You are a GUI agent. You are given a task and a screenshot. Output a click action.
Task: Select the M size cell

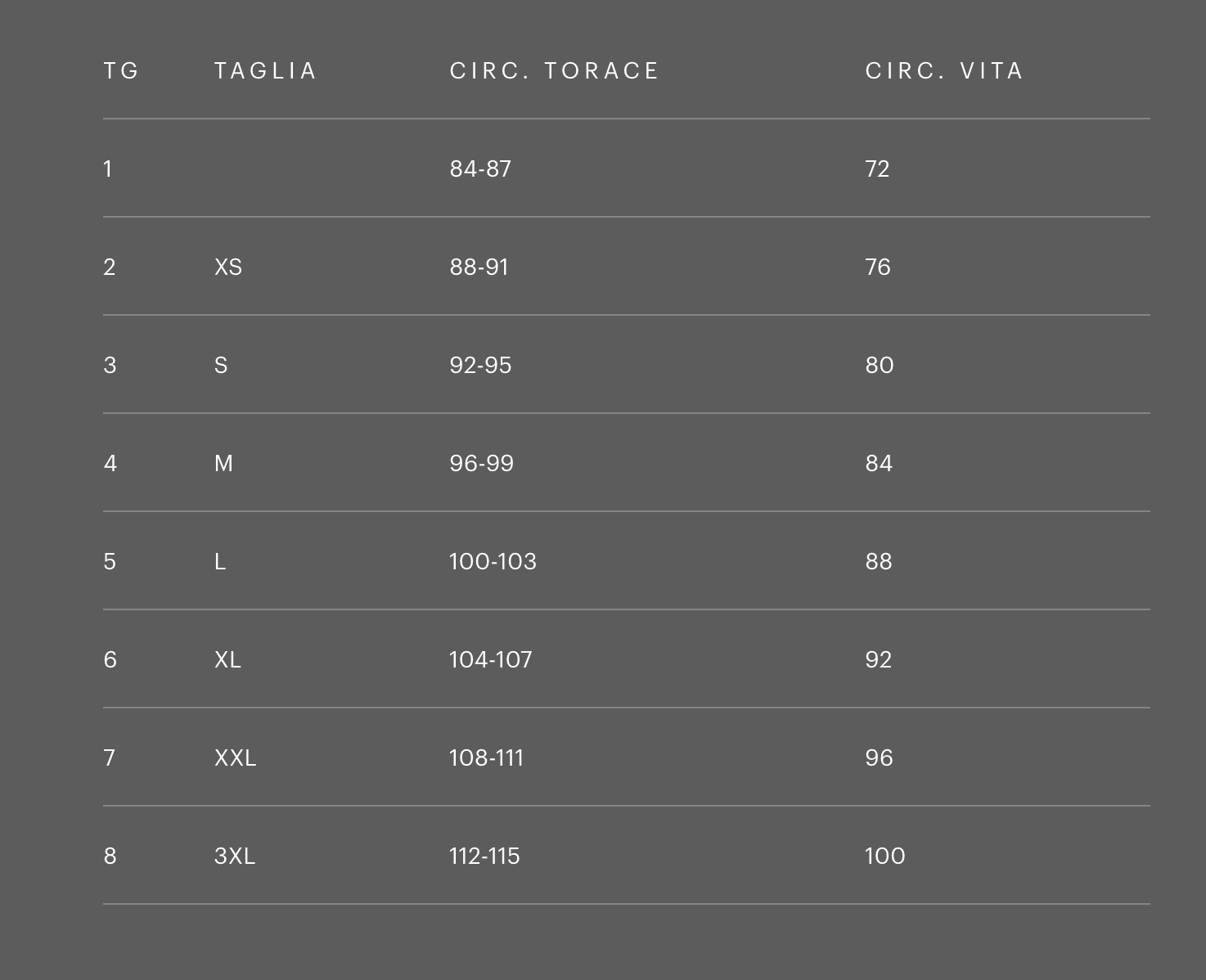pos(223,464)
